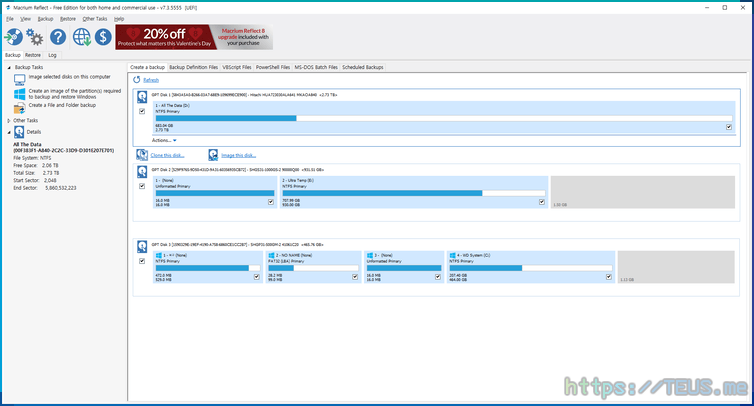Open the PowerShell Files tab
The height and width of the screenshot is (406, 754).
273,67
